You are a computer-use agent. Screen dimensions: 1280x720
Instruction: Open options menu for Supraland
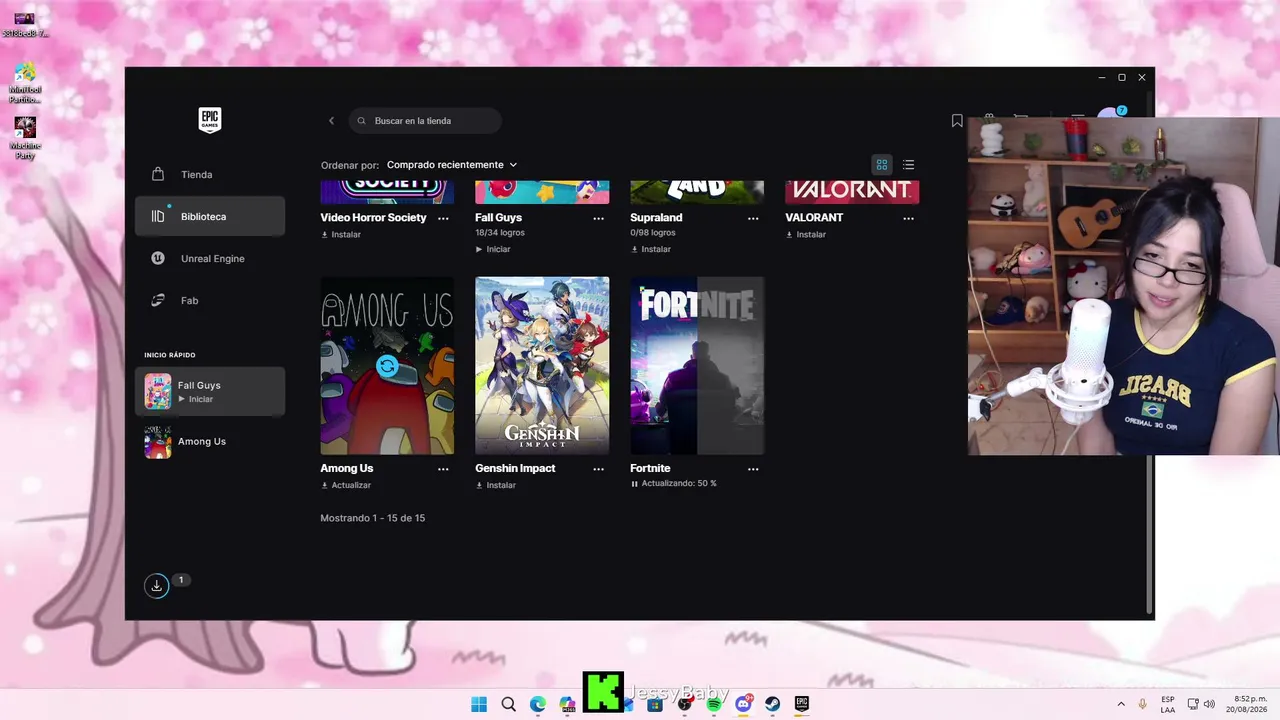(753, 218)
